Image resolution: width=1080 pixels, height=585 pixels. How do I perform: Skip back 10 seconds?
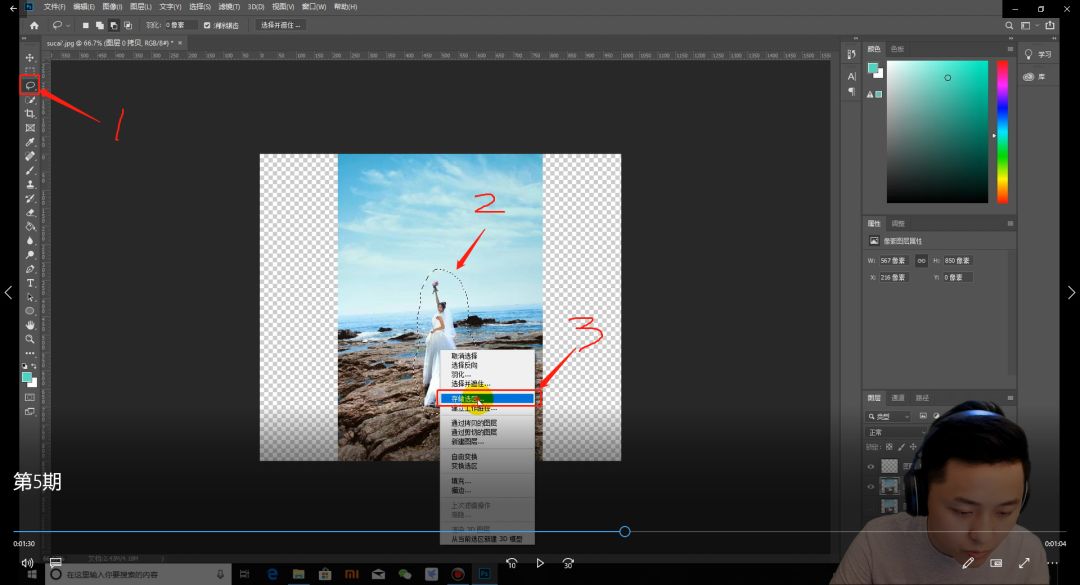(x=511, y=563)
